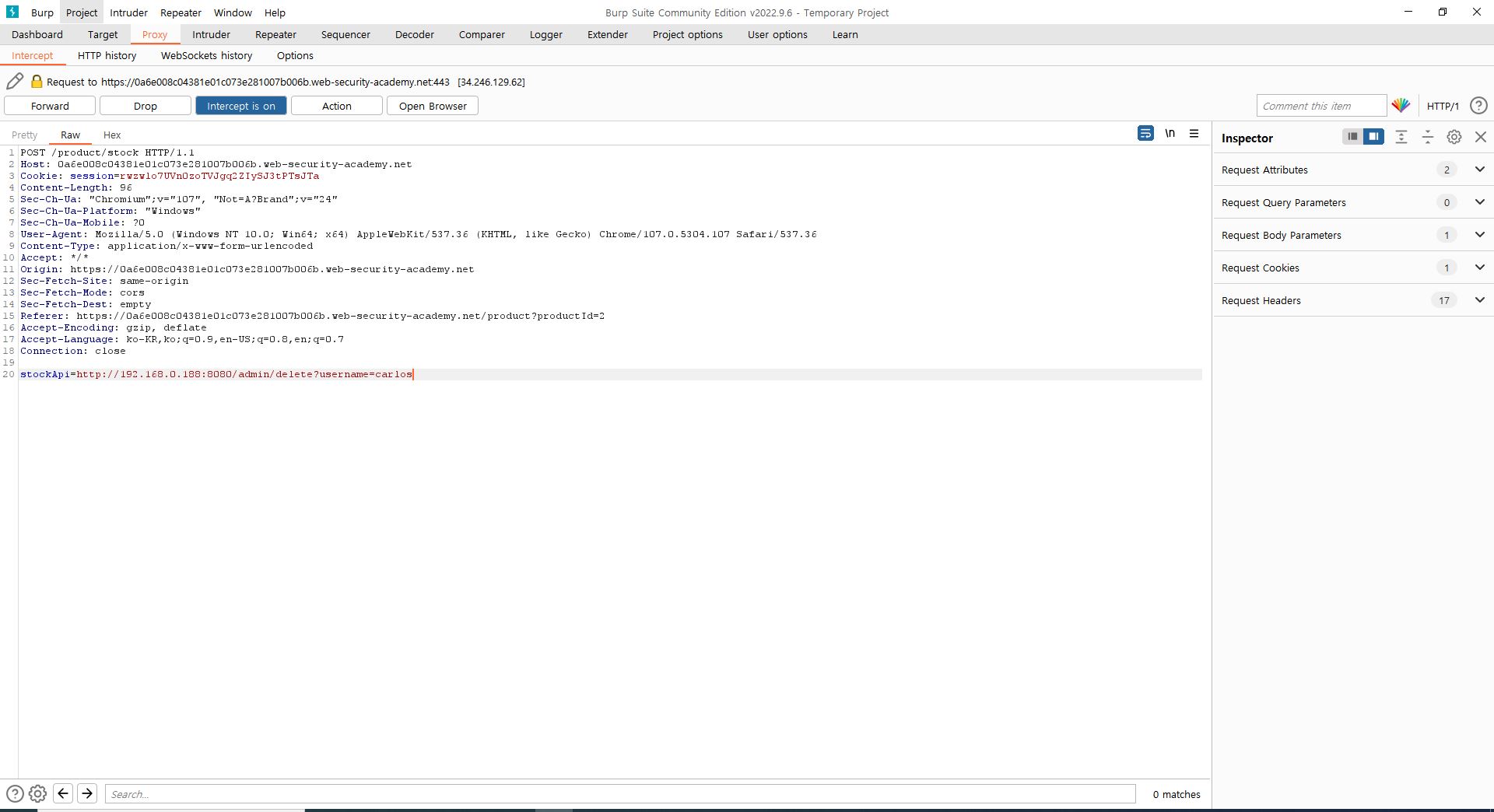Click the padlock HTTPS icon
Screen dimensions: 1494x812
(x=36, y=81)
